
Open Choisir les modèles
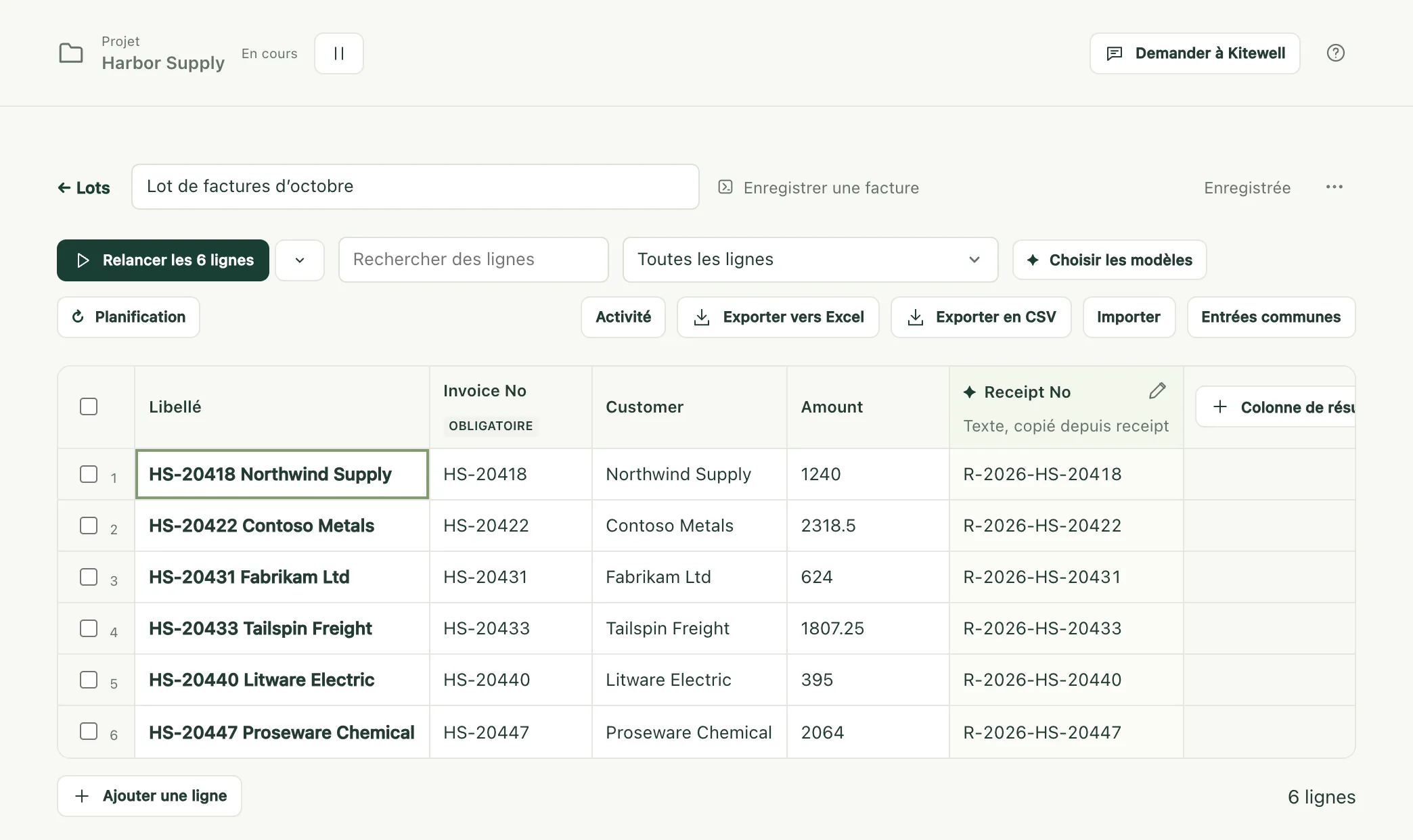[1110, 260]
